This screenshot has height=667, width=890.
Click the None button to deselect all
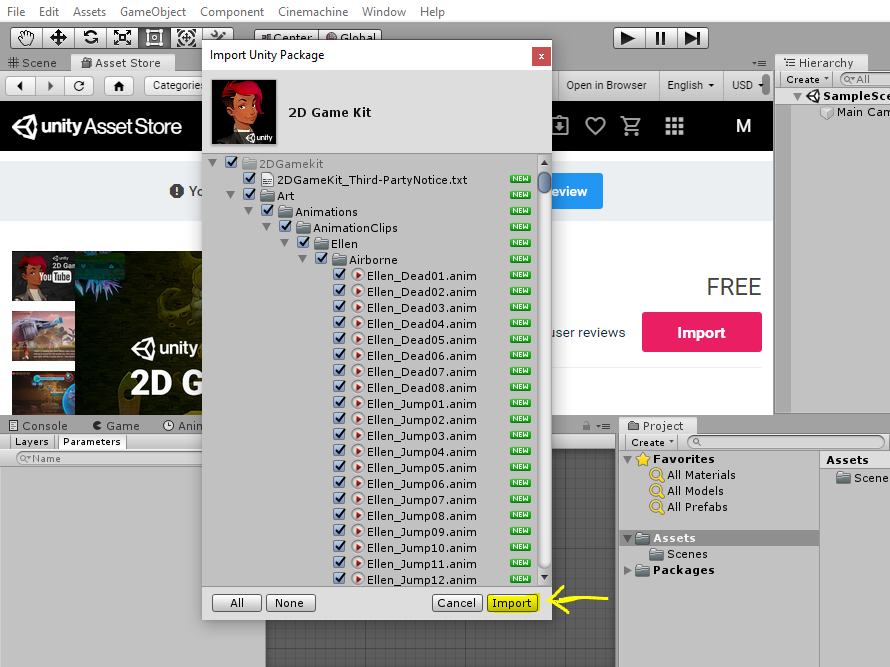click(x=289, y=603)
